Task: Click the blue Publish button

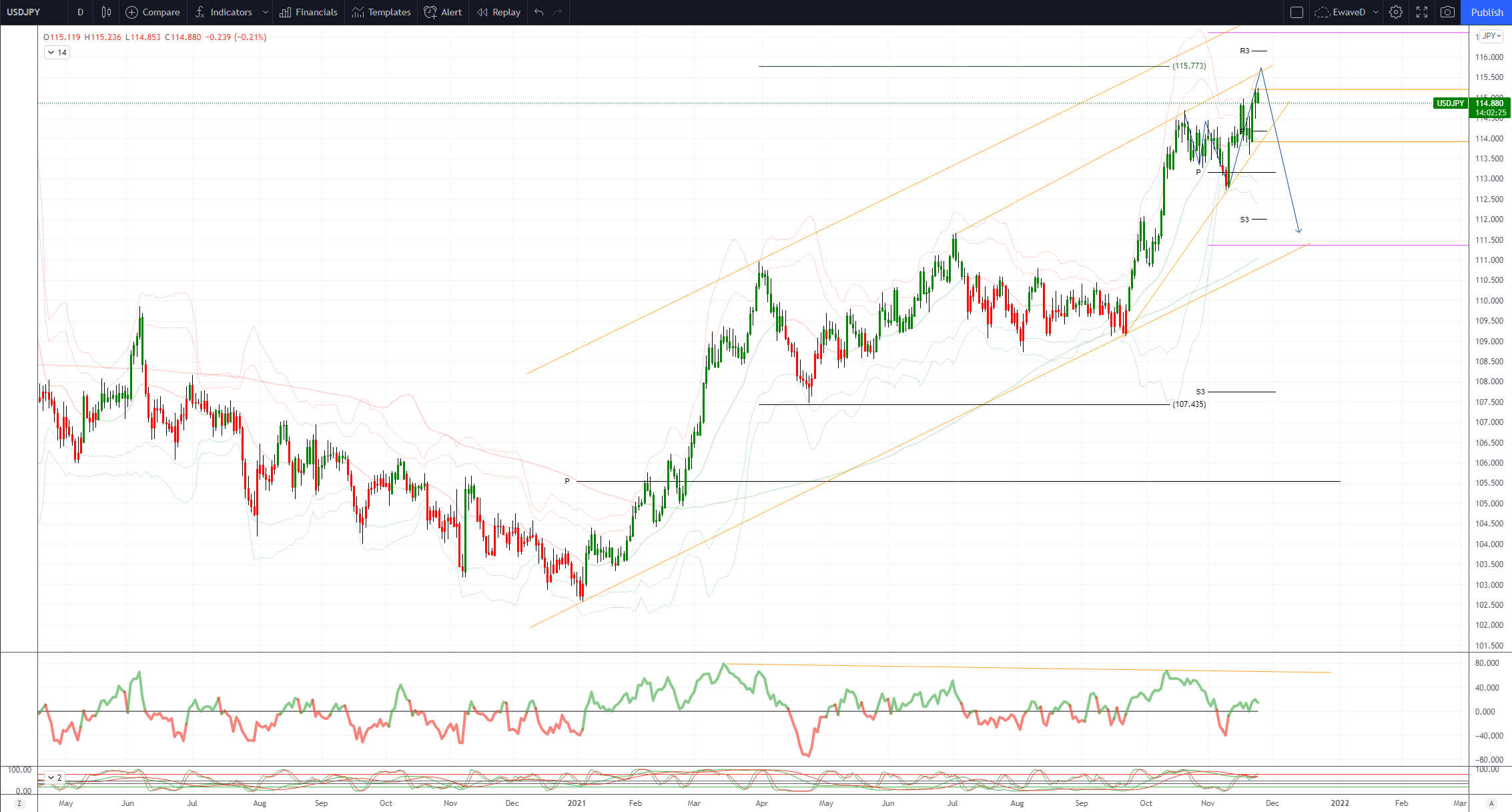Action: point(1487,12)
